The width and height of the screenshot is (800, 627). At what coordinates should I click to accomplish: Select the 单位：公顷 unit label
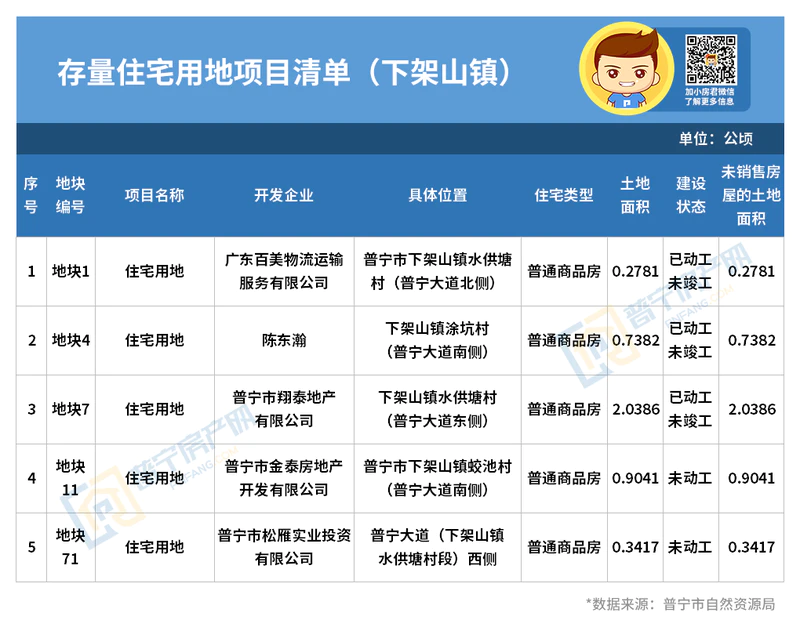tap(716, 138)
